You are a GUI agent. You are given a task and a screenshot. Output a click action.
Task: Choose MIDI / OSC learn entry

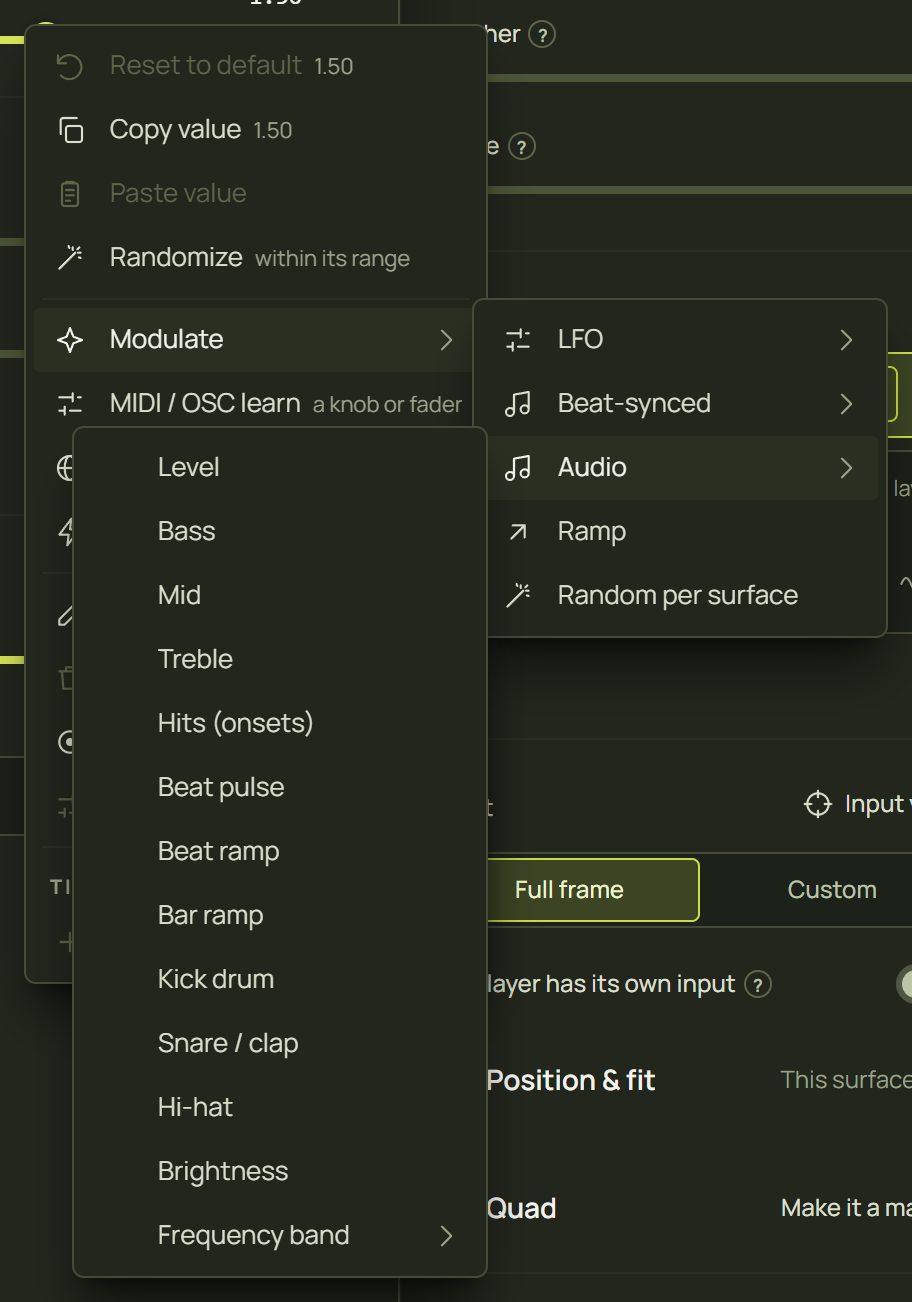coord(254,404)
